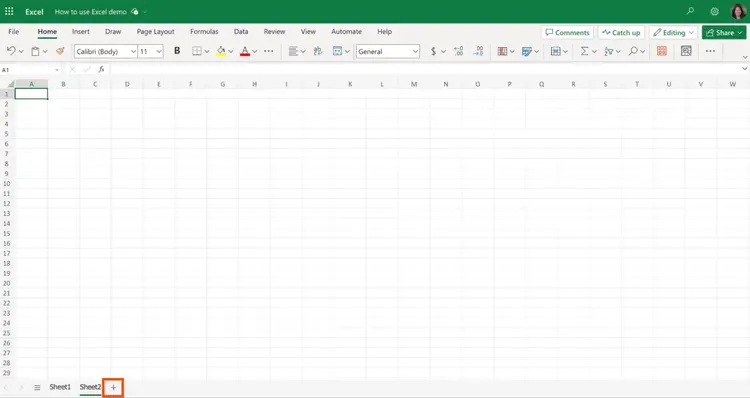The width and height of the screenshot is (750, 398).
Task: Expand the AutoSum dropdown arrow
Action: pos(594,52)
